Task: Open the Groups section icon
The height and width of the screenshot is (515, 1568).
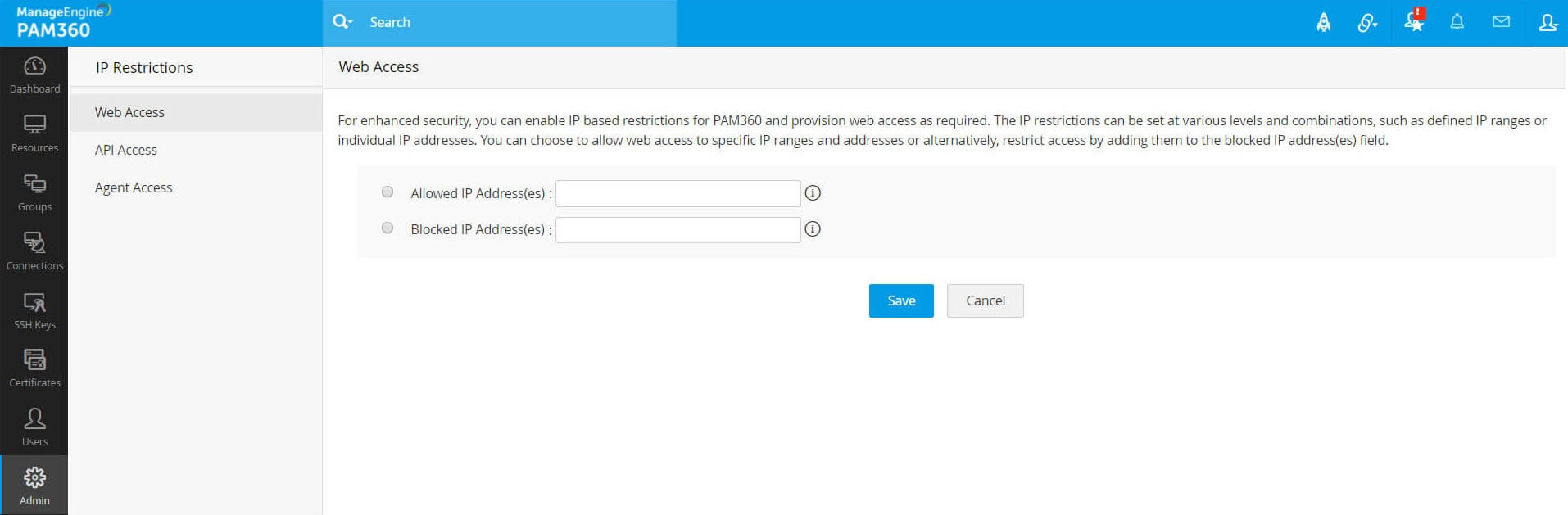Action: coord(34,184)
